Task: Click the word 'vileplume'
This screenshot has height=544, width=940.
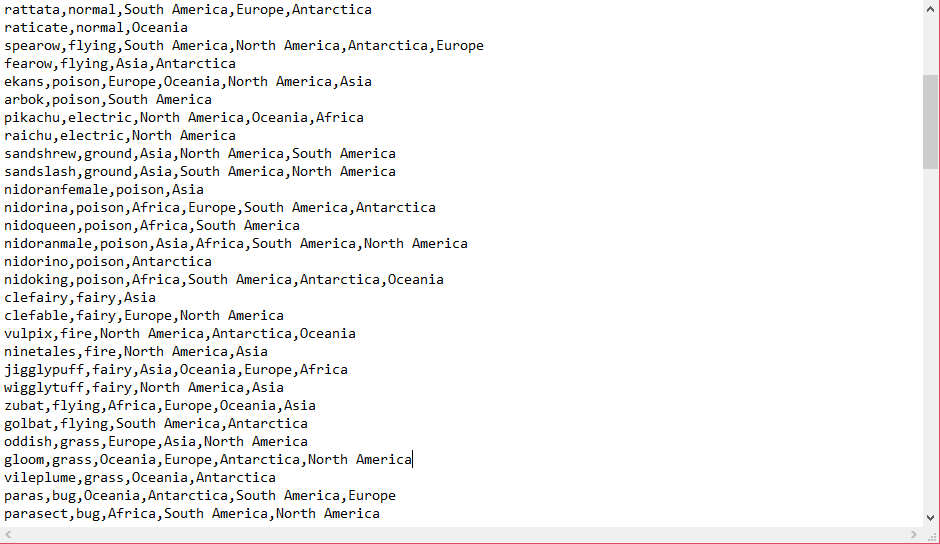Action: click(x=40, y=477)
